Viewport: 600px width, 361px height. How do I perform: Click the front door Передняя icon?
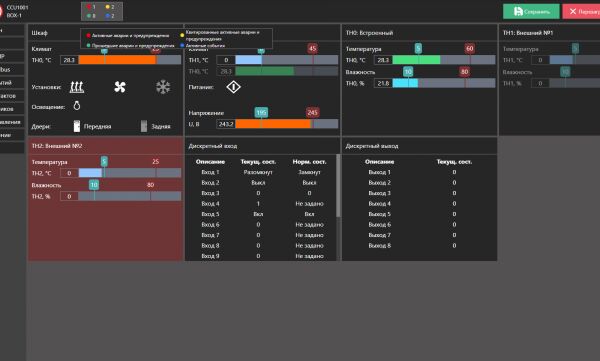(x=77, y=126)
